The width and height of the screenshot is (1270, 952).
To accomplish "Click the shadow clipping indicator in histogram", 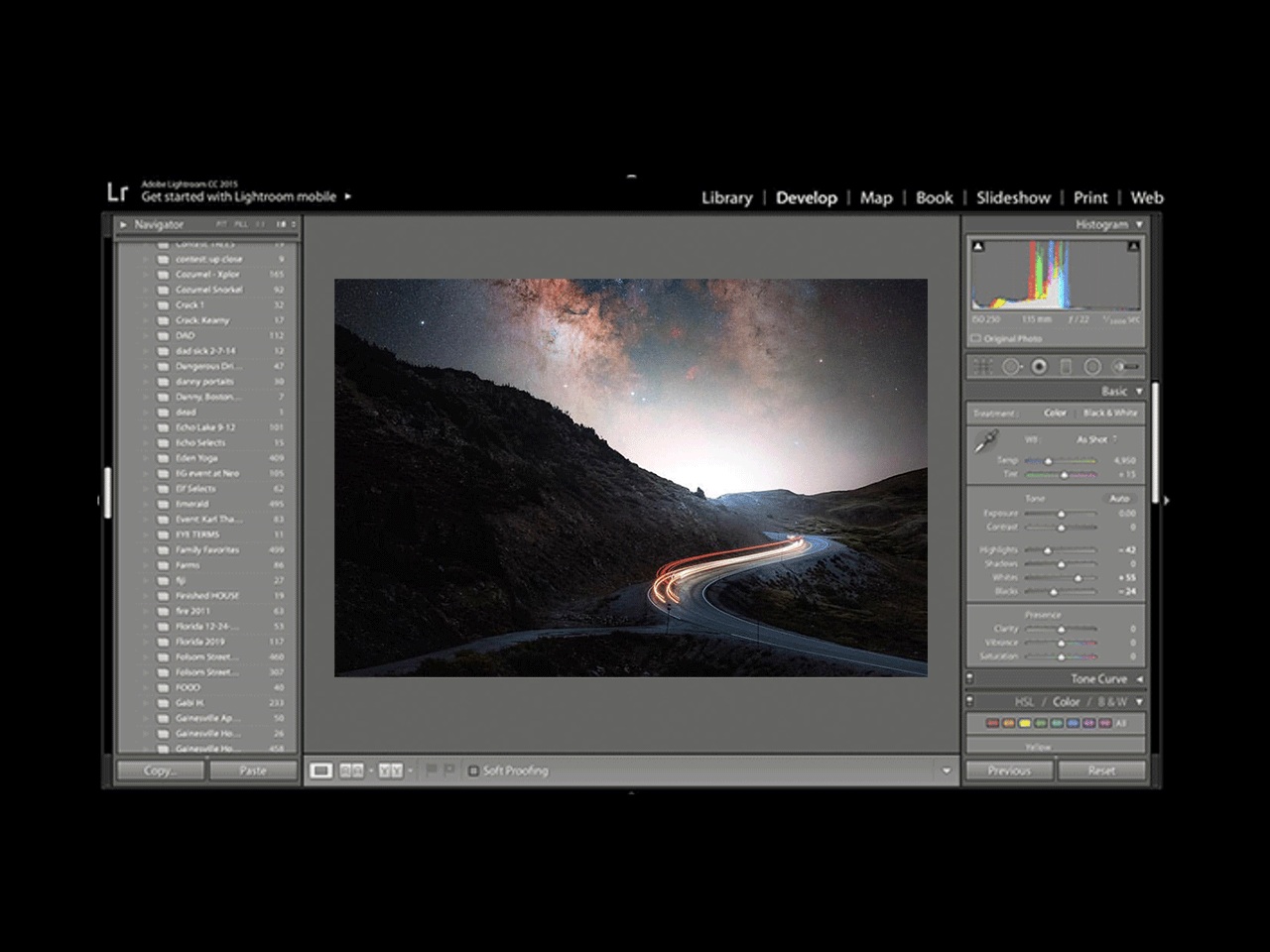I will 978,246.
